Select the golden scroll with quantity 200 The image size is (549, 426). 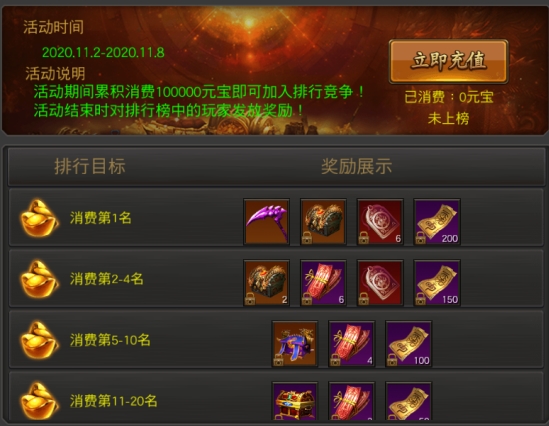click(x=437, y=222)
